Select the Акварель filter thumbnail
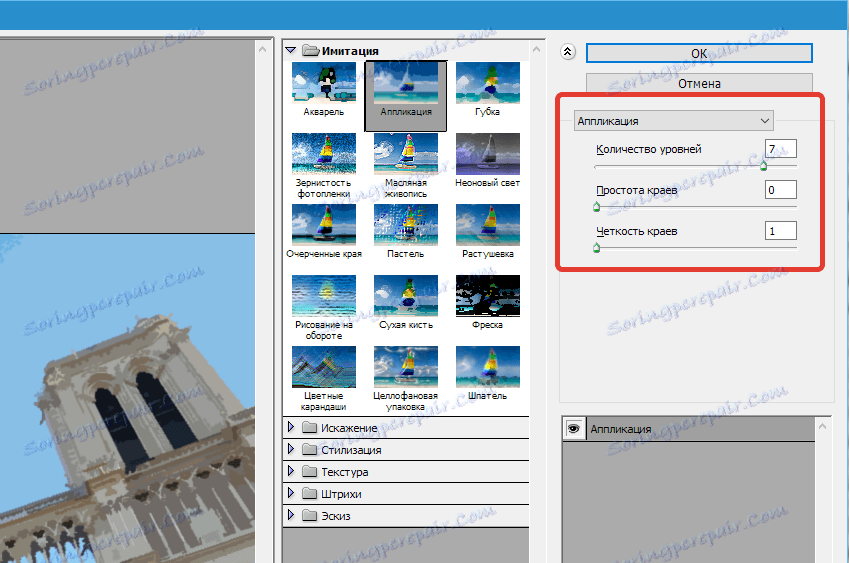Screen dimensions: 849x563 tap(324, 83)
